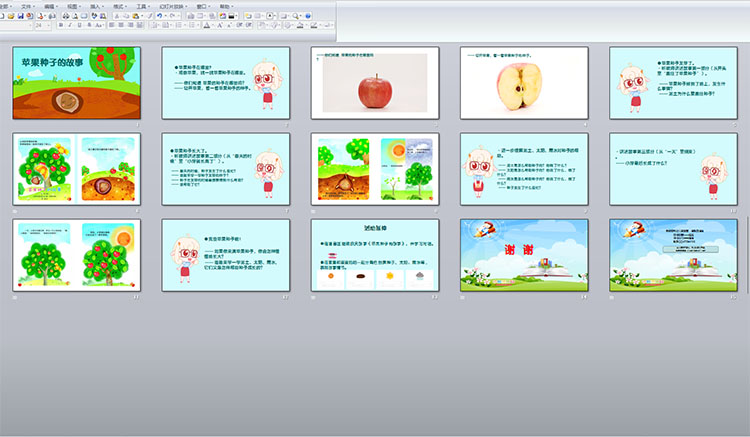
Task: Select slide 6 with two apple tree pictures
Action: point(77,169)
